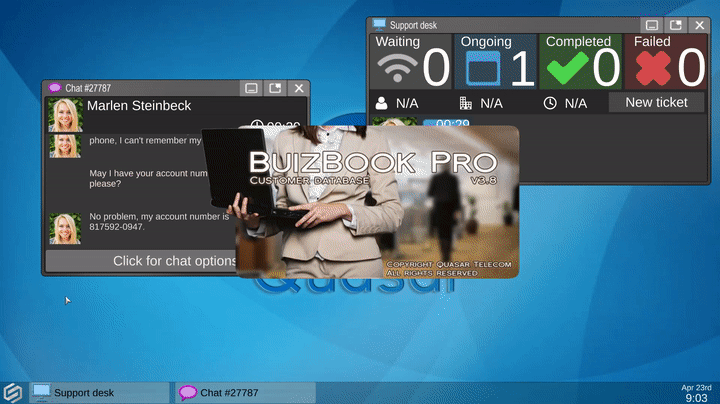
Task: Click the chat bubble icon in Chat title bar
Action: click(55, 88)
